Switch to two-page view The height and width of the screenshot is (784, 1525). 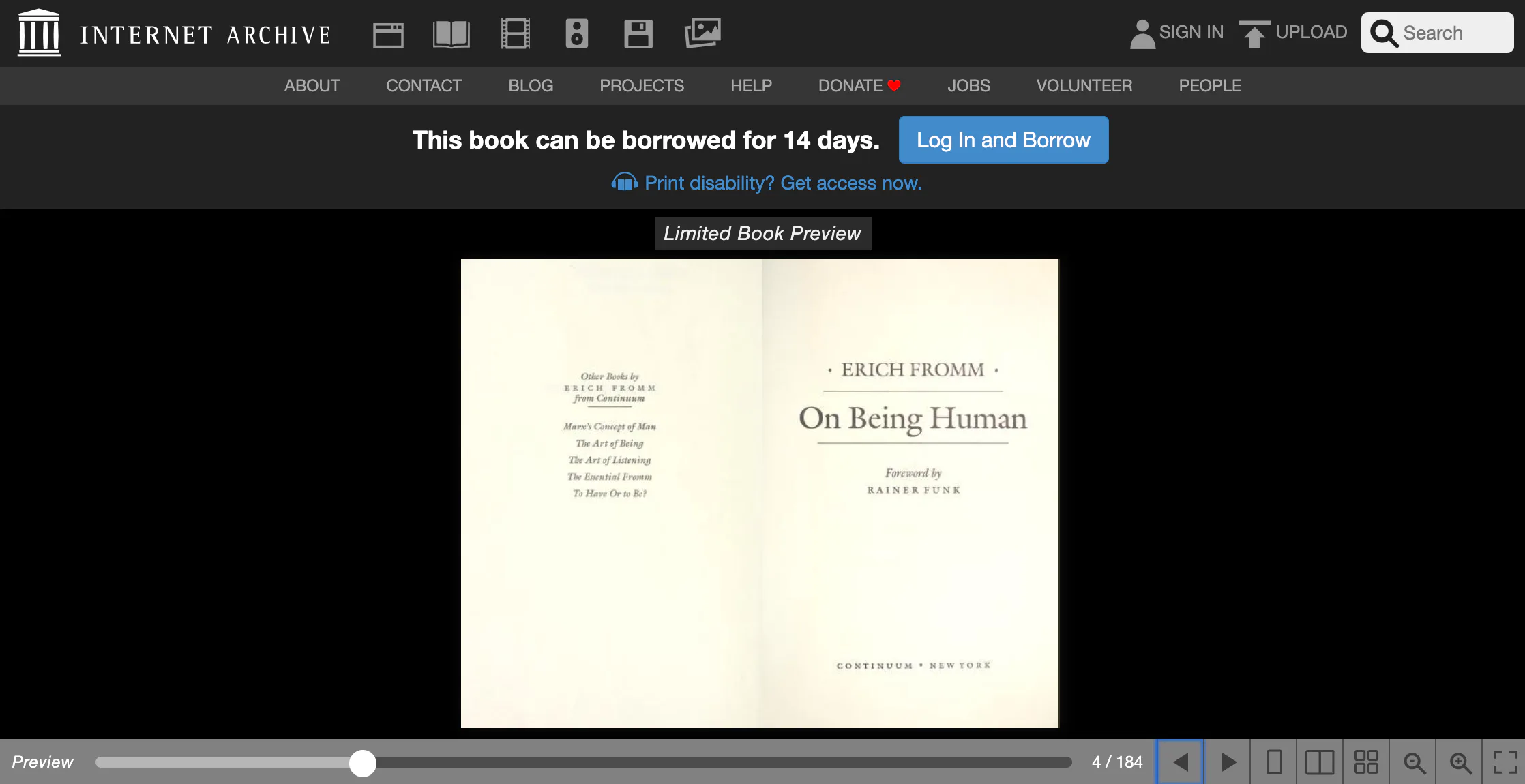(1319, 762)
